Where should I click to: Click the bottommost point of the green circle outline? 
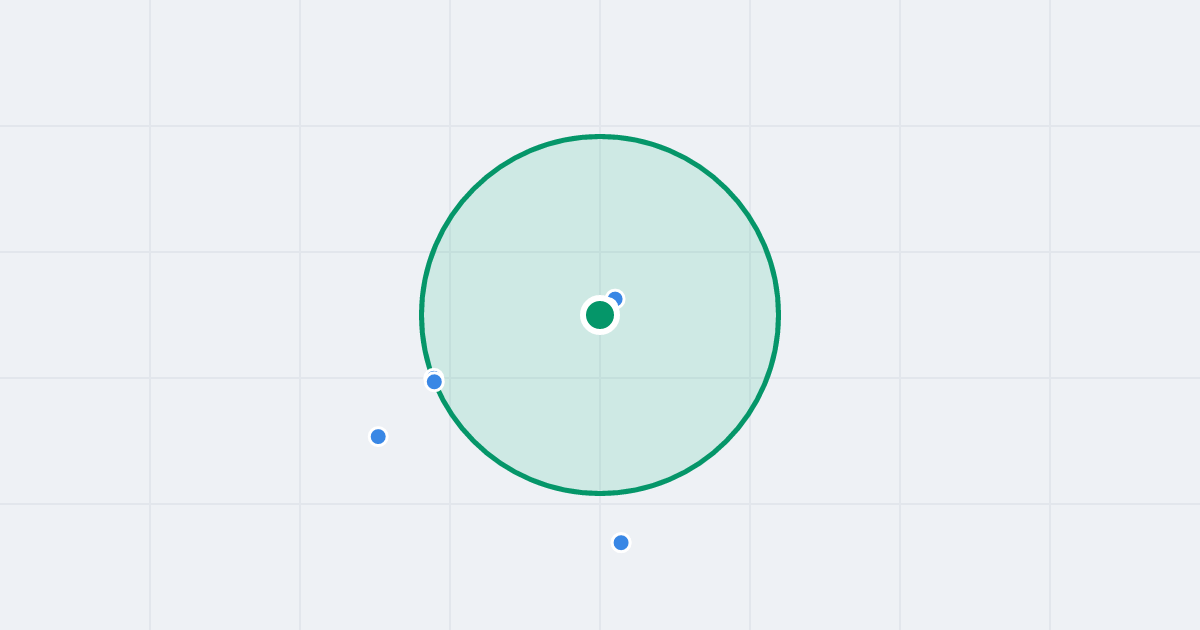[x=600, y=493]
